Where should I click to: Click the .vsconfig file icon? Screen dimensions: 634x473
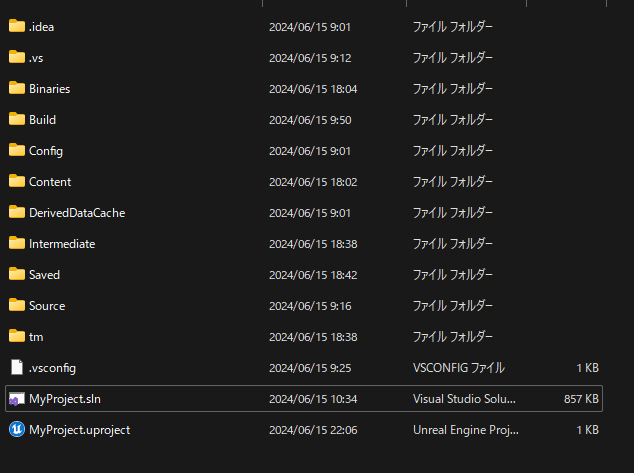16,367
